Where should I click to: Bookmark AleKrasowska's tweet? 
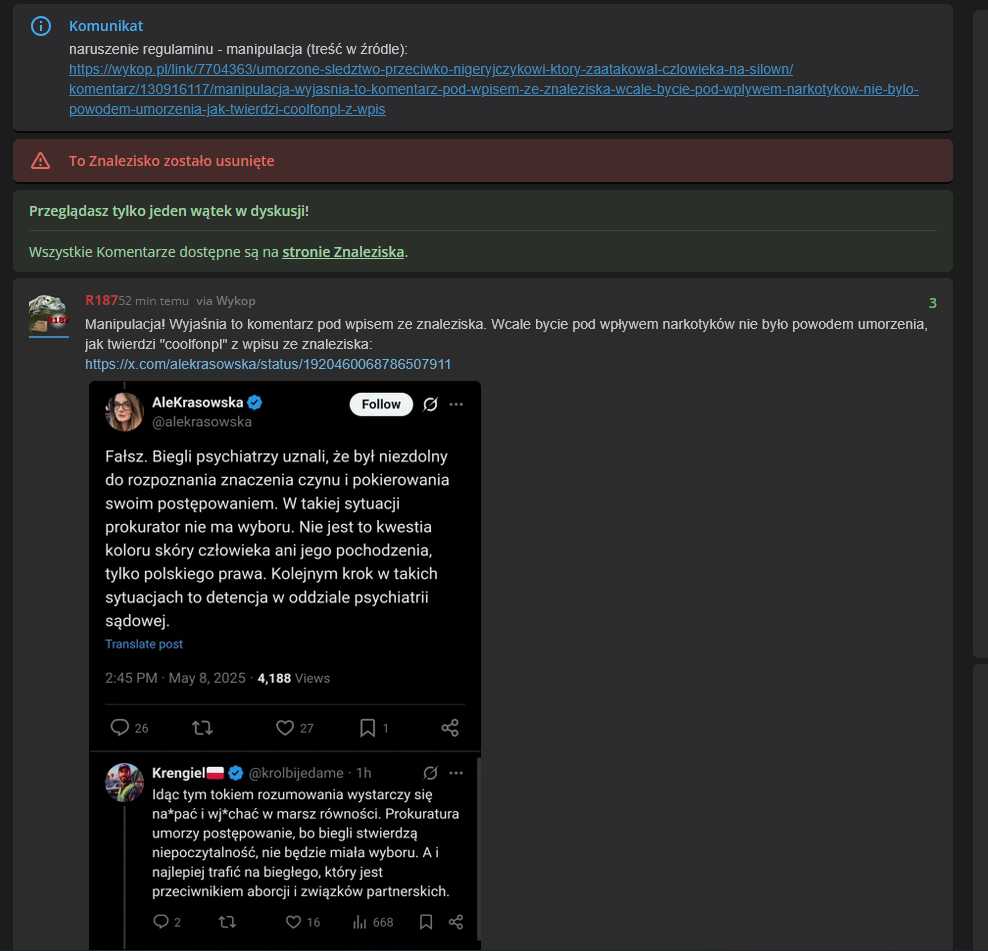(x=367, y=728)
